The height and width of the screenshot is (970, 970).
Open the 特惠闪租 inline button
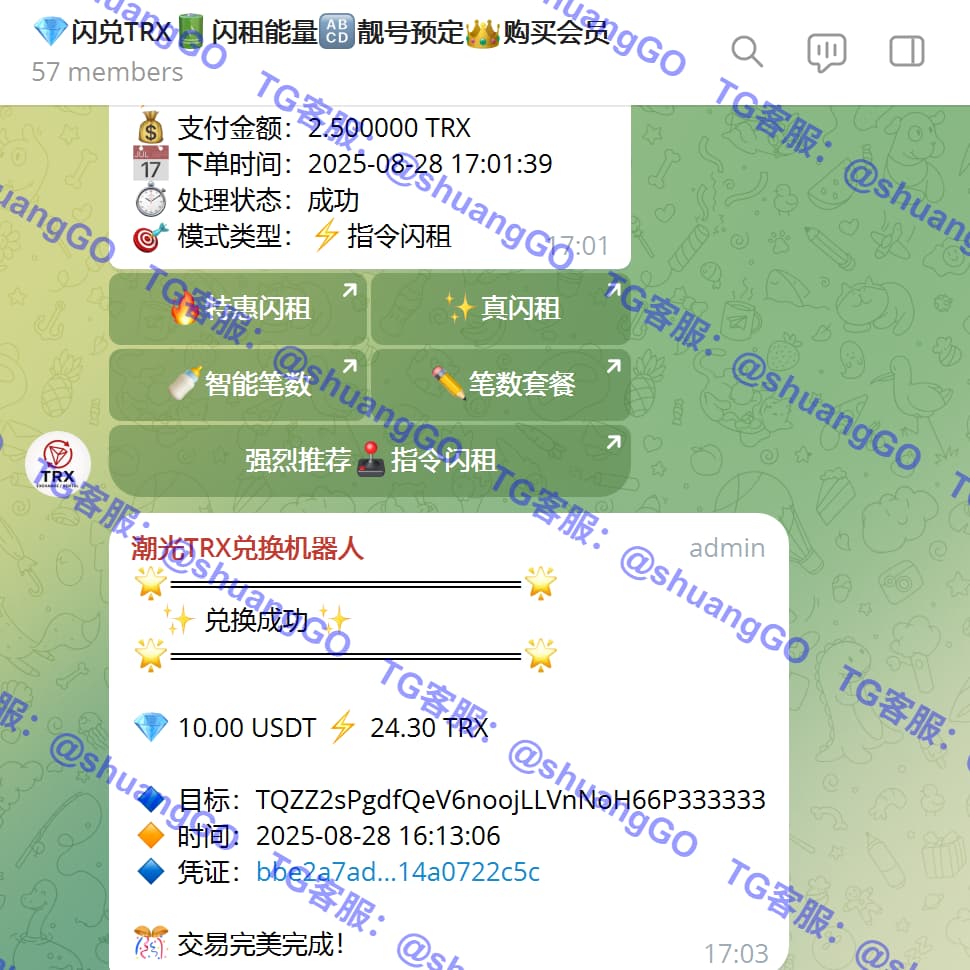point(239,308)
